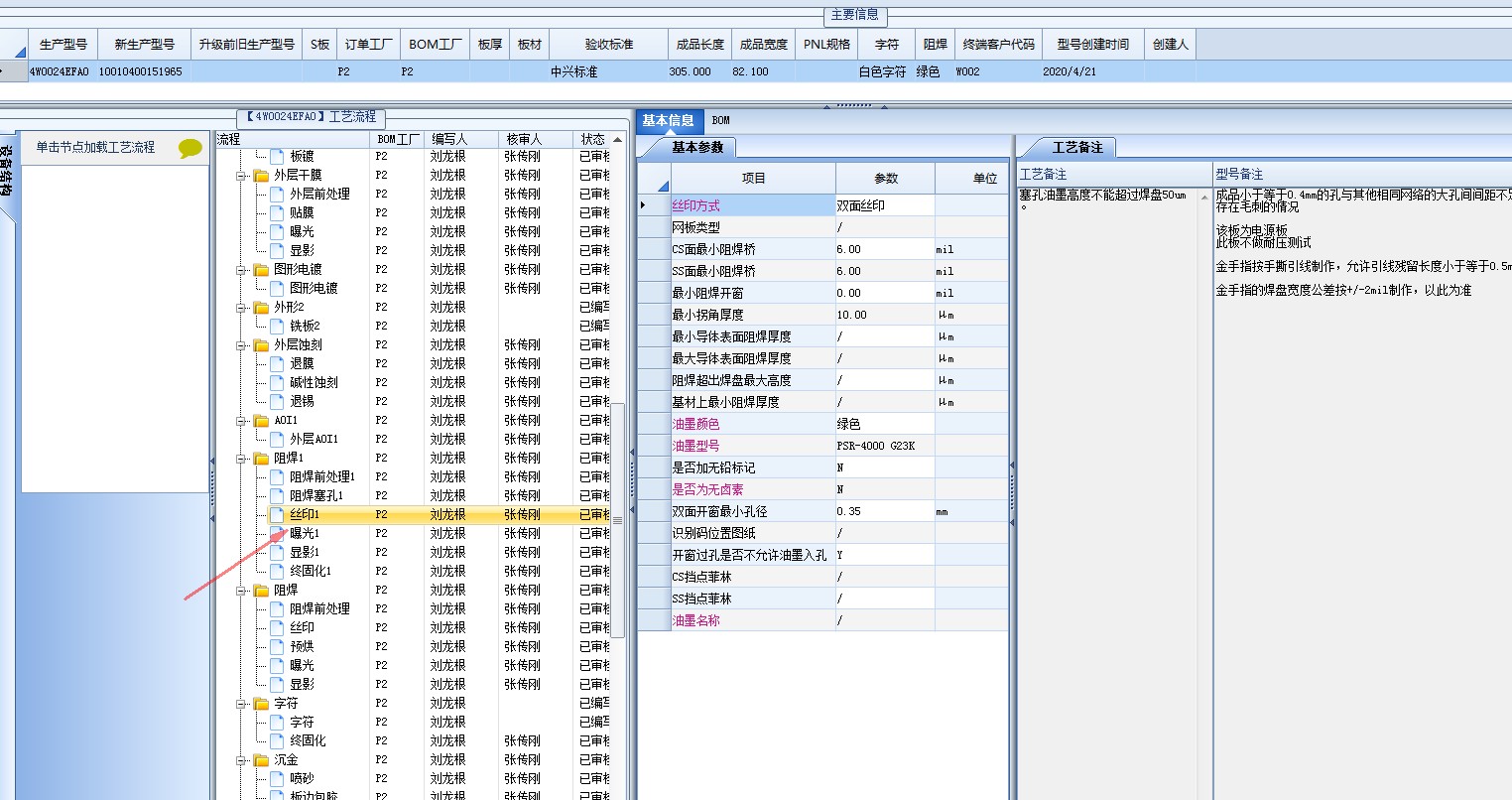
Task: Click the folder icon beside 外层干膜
Action: coord(262,175)
